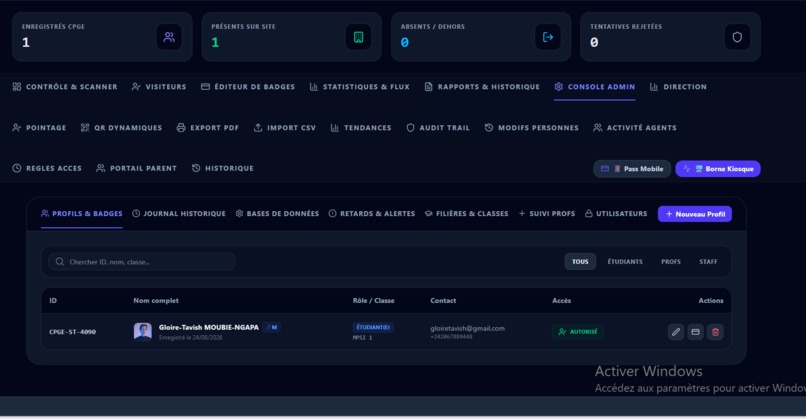Viewport: 806px width, 419px height.
Task: Click the ÉTUDIANT(E) role badge
Action: (x=373, y=327)
